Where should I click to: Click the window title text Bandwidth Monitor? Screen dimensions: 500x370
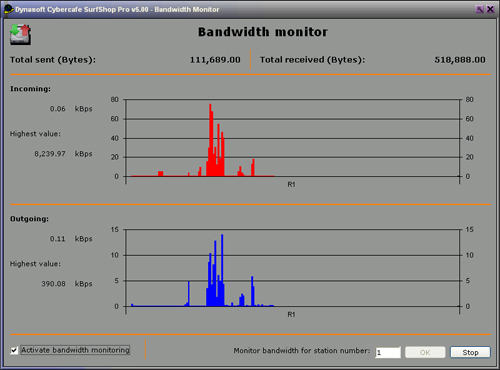point(187,9)
